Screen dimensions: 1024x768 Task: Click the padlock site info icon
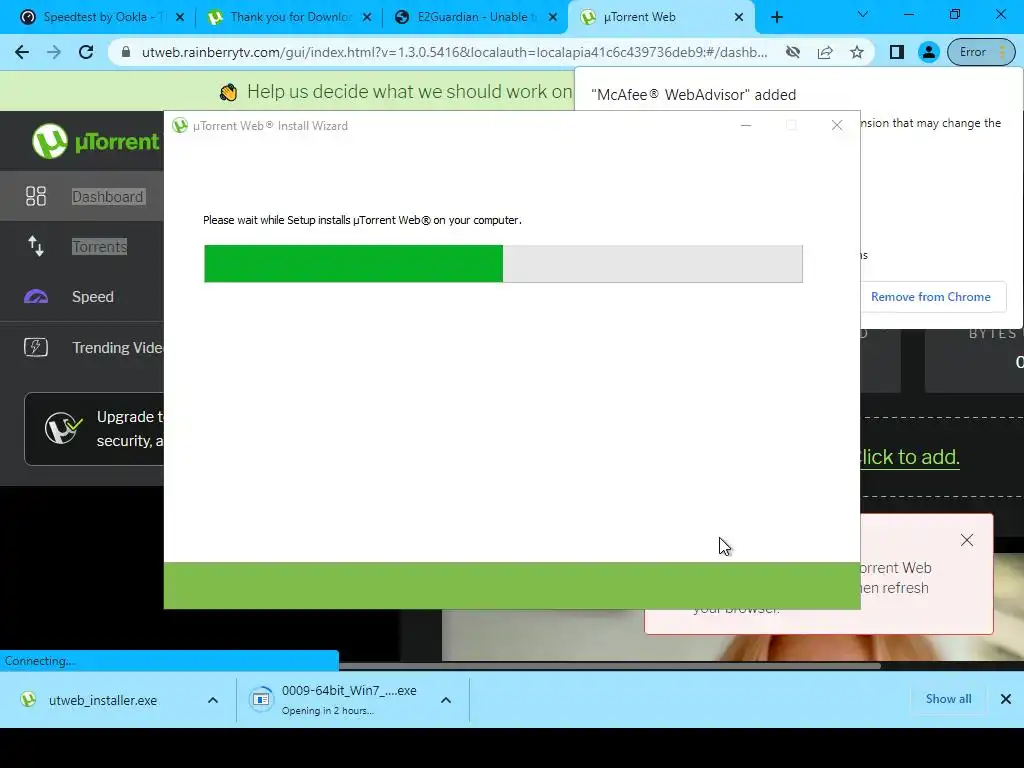pos(126,52)
